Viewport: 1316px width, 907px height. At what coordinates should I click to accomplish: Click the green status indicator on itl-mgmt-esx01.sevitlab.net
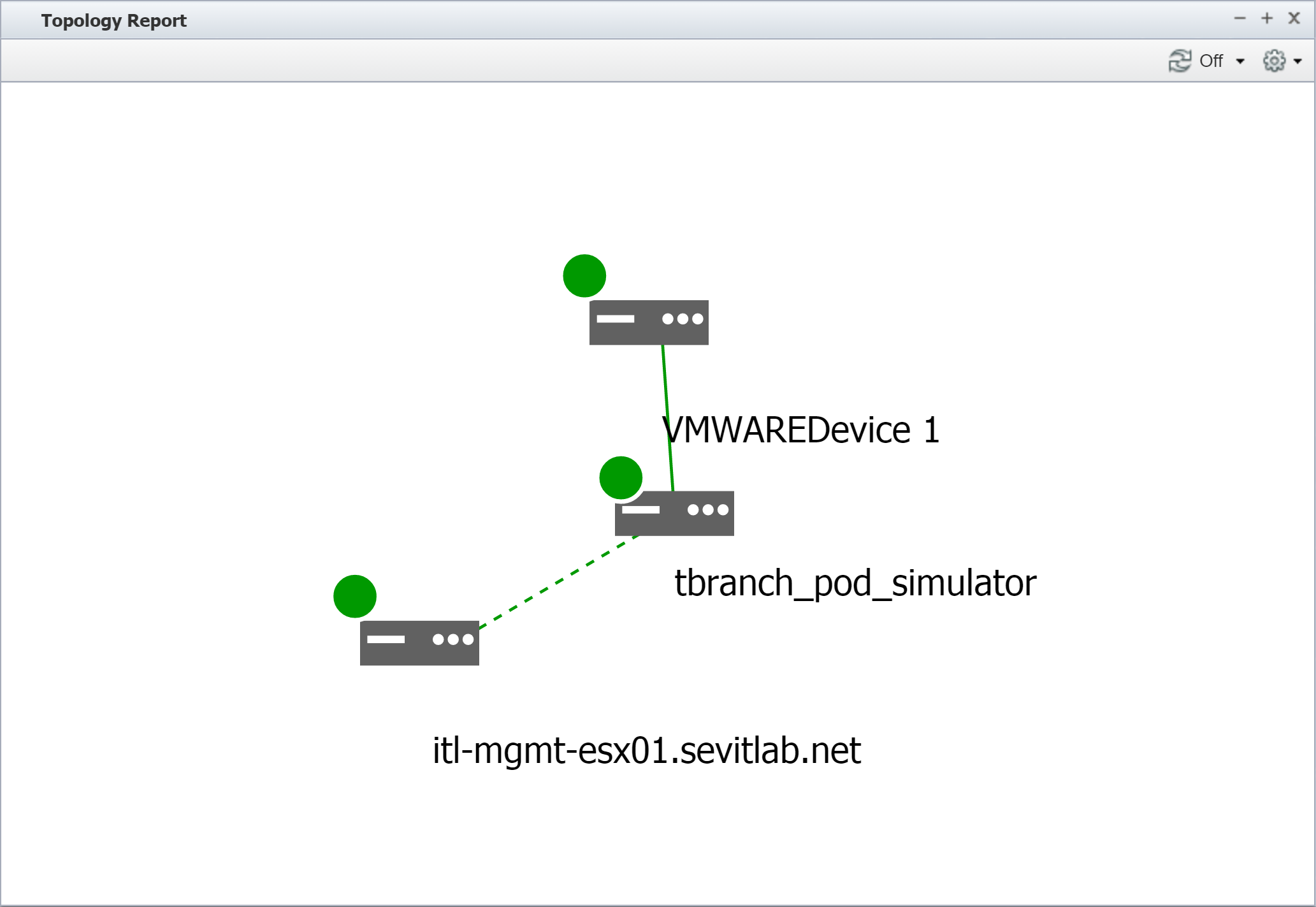point(355,597)
